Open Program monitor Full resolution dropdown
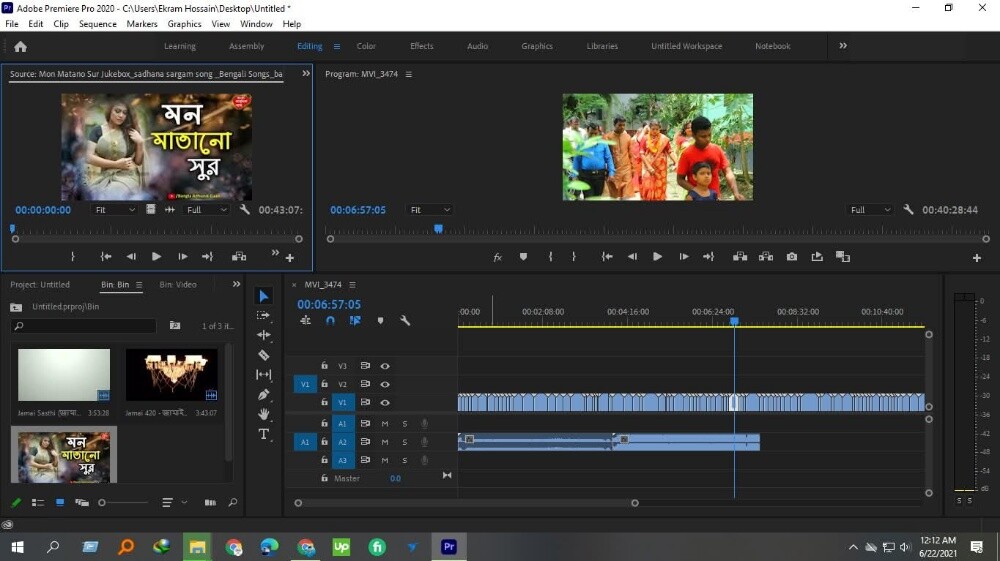 [870, 210]
